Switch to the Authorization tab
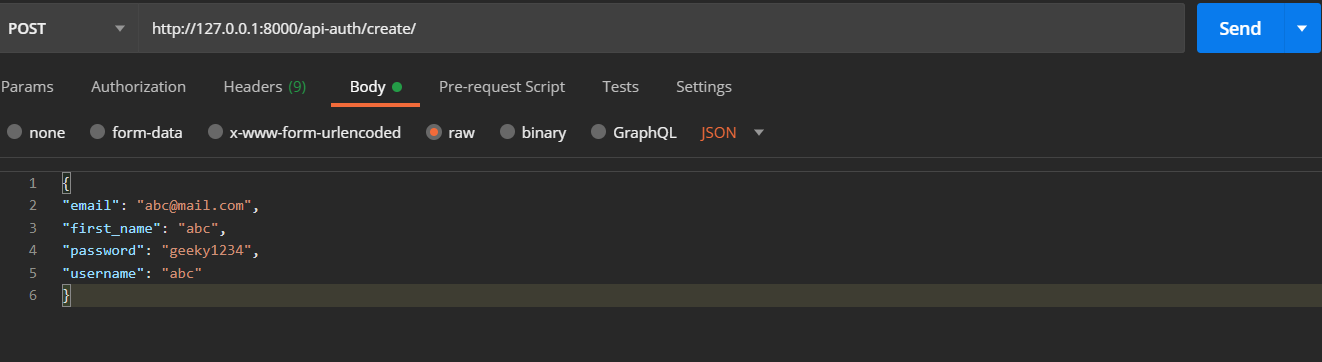Image resolution: width=1322 pixels, height=362 pixels. coord(138,87)
